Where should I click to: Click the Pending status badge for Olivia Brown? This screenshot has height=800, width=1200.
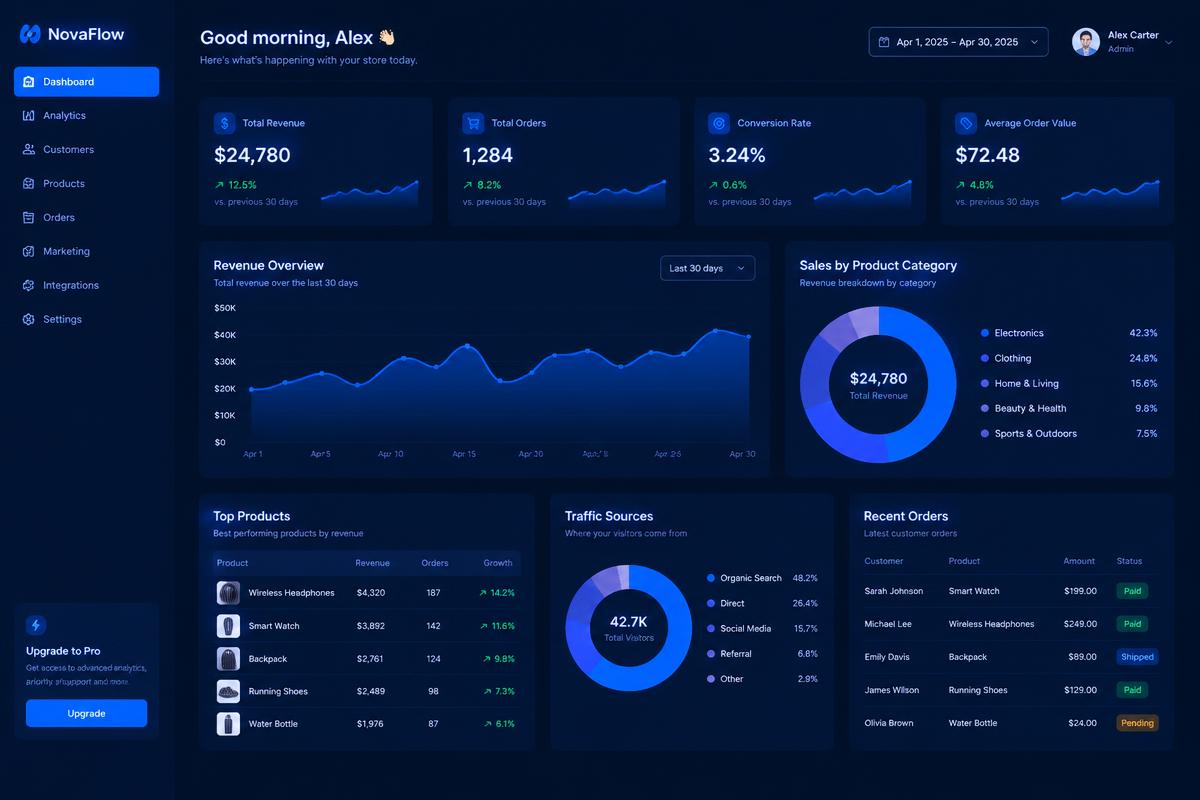tap(1137, 723)
